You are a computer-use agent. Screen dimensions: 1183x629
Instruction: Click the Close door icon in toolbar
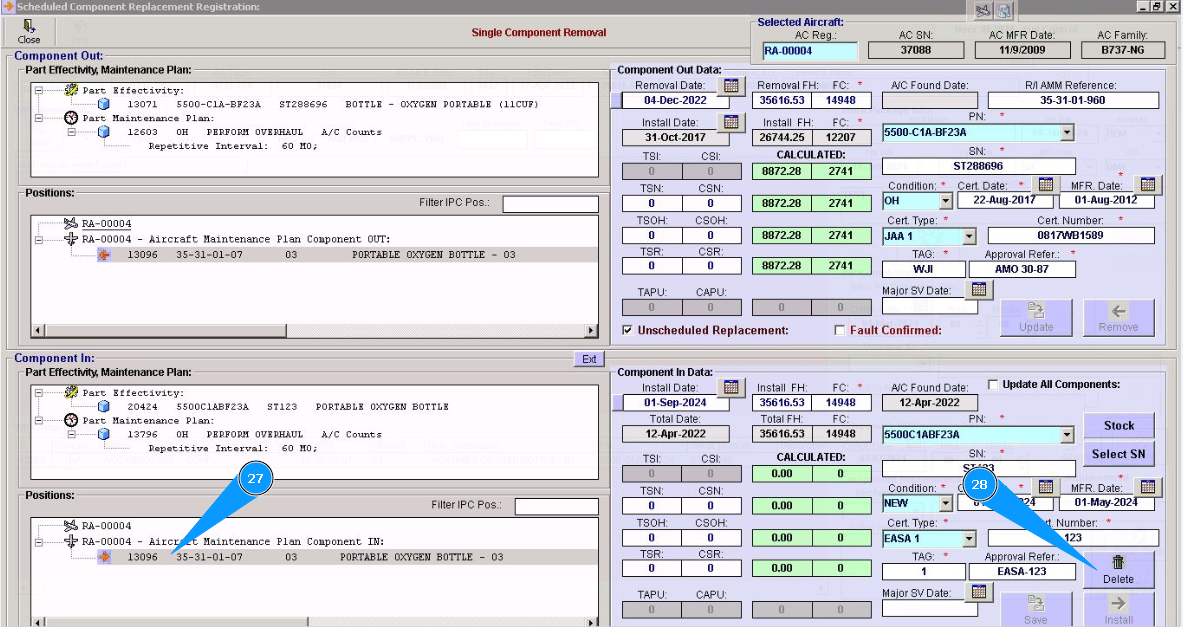coord(28,29)
